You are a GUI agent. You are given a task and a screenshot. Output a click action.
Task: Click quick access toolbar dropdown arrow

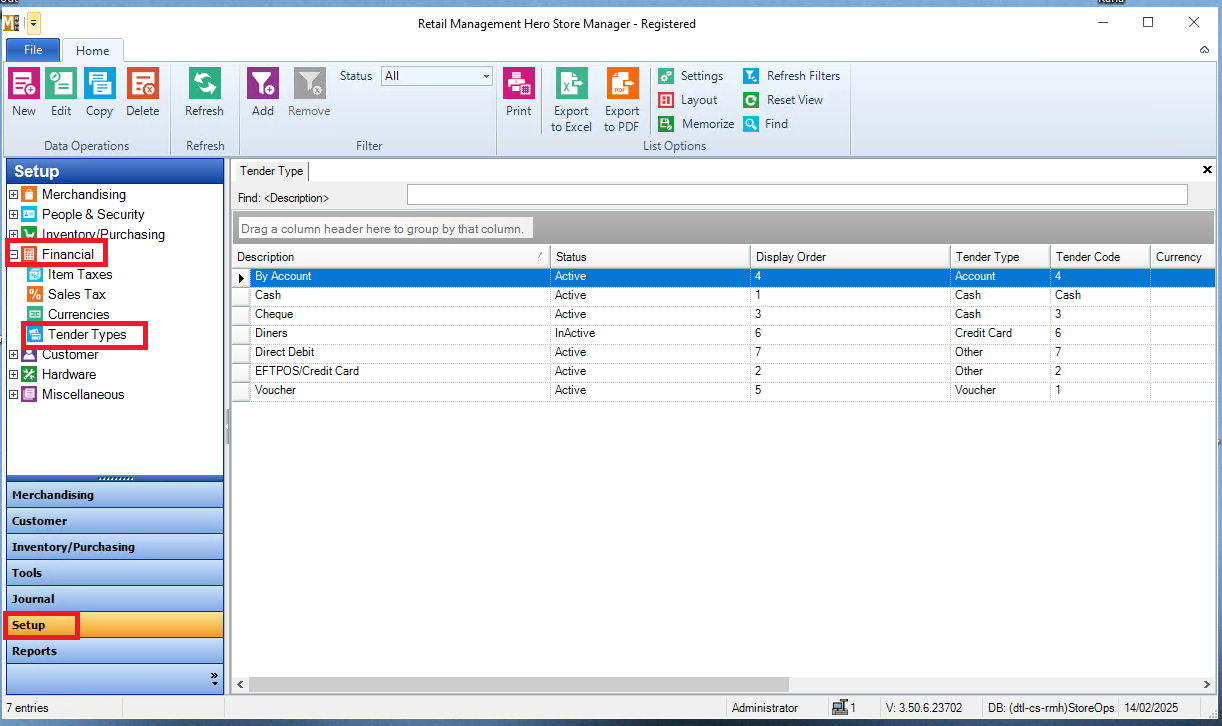click(34, 23)
